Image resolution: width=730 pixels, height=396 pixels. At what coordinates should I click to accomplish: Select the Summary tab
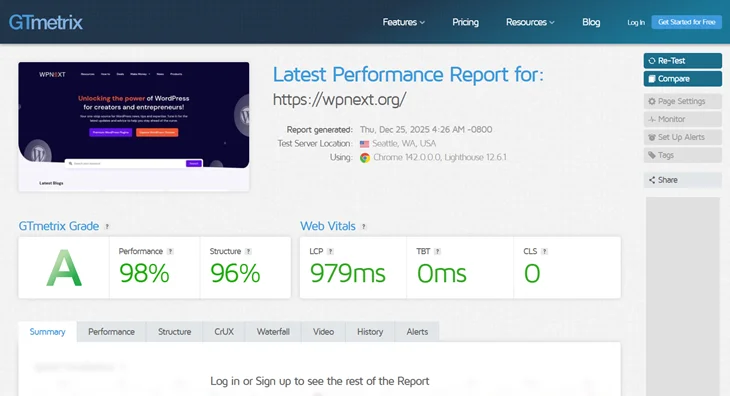pos(47,332)
